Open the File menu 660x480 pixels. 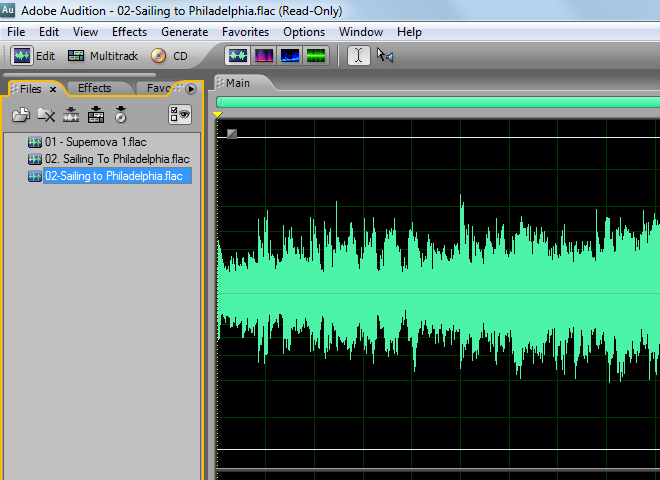[x=16, y=32]
